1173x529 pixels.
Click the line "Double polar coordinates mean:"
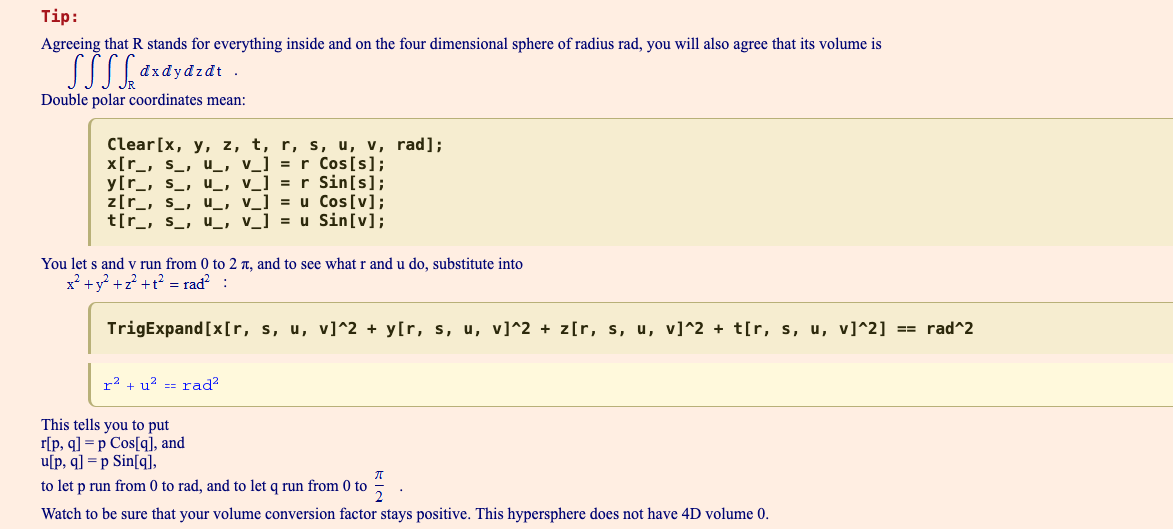tap(143, 100)
